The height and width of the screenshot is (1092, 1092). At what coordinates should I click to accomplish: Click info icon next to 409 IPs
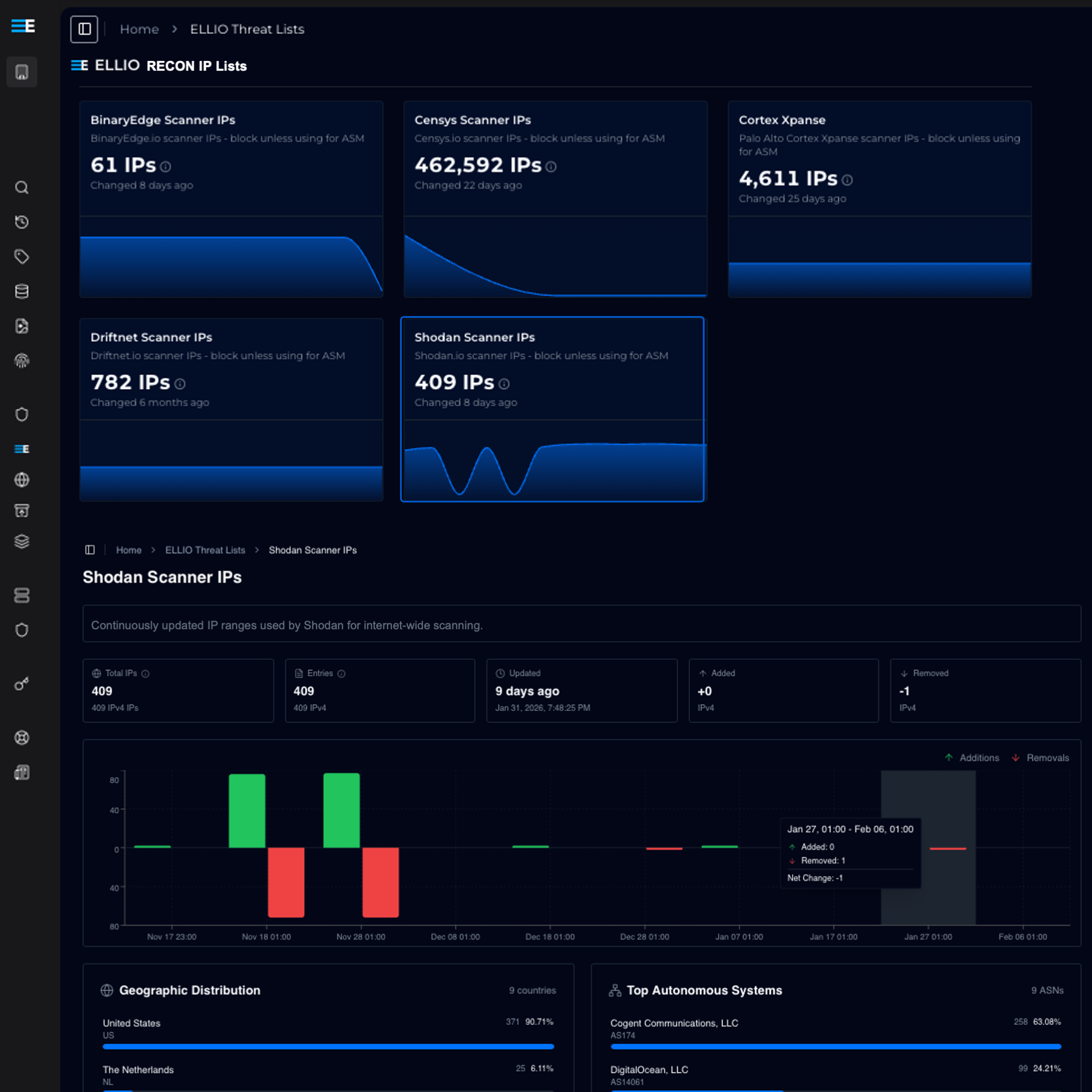point(504,384)
